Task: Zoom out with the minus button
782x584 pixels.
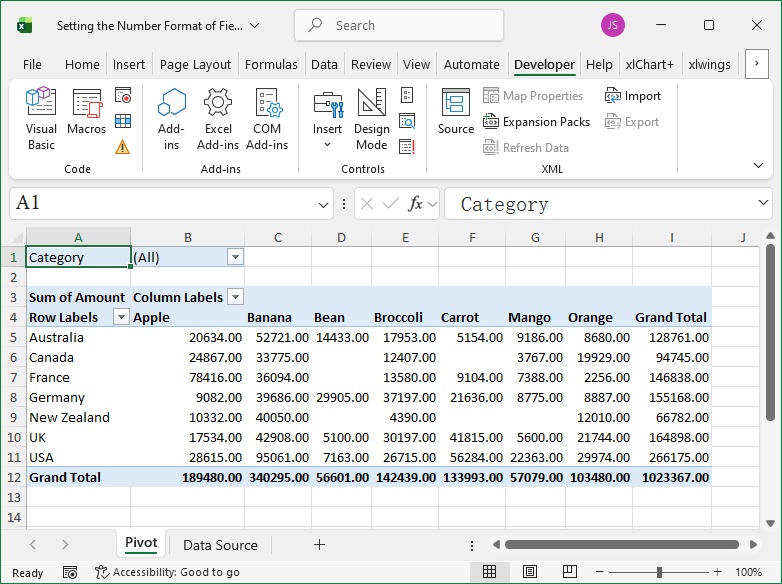Action: (599, 572)
